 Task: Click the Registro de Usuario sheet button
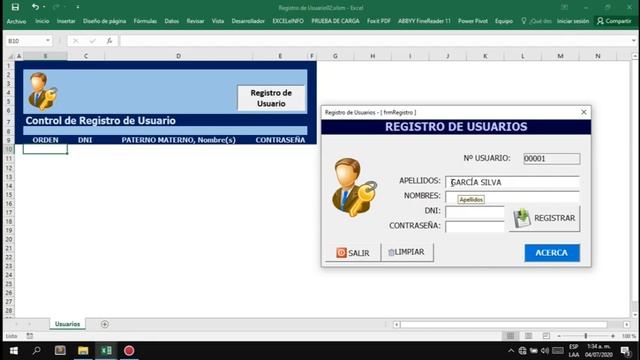(x=271, y=98)
